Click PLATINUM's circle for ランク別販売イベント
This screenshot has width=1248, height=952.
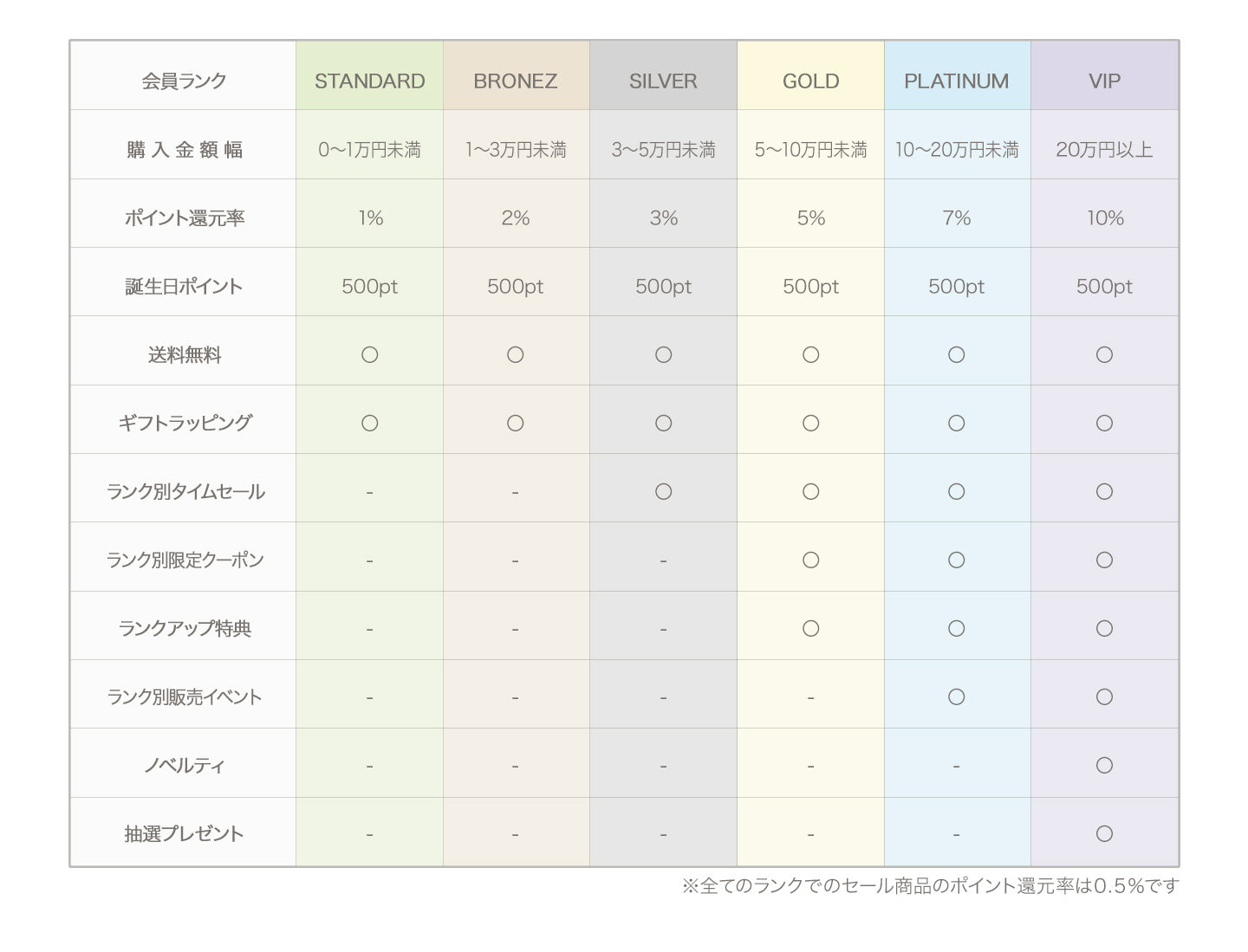click(956, 696)
